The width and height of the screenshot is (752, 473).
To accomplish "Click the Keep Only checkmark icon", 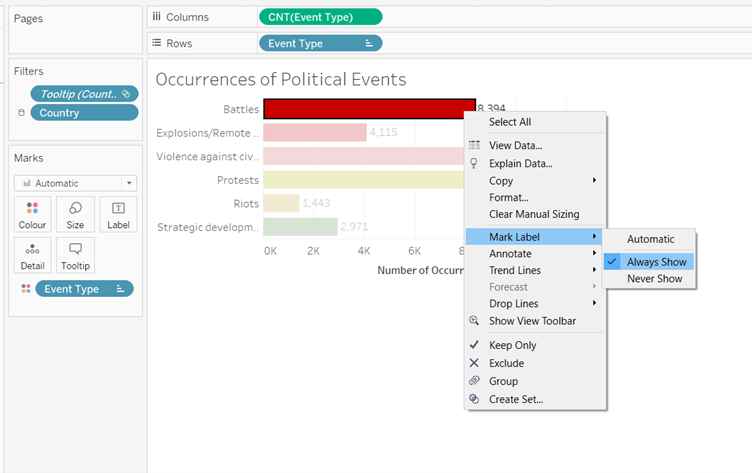I will click(474, 344).
